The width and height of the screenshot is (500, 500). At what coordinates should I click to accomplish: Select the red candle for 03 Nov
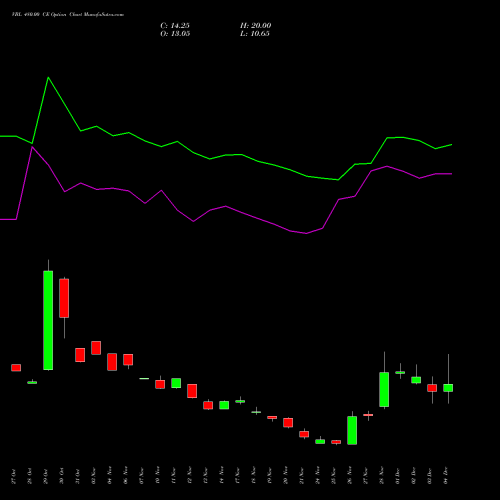pyautogui.click(x=96, y=348)
